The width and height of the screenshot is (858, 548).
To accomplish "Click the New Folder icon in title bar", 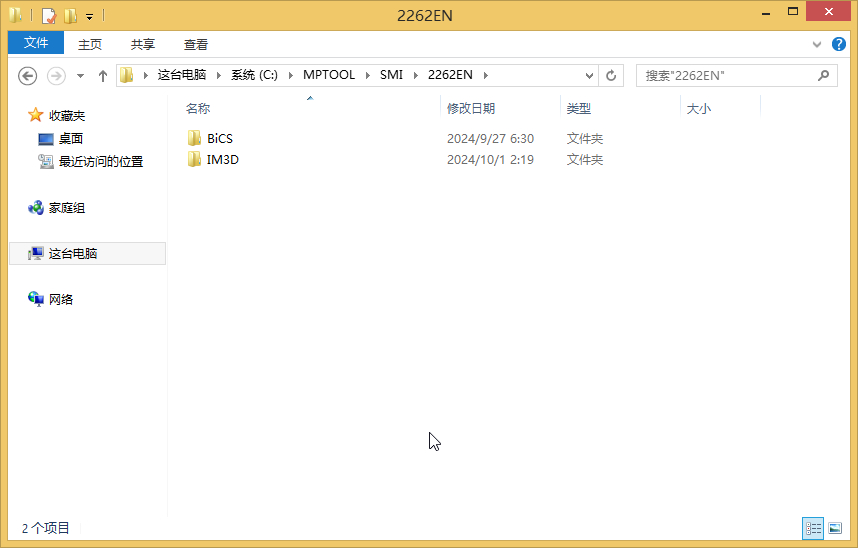I will pyautogui.click(x=70, y=15).
